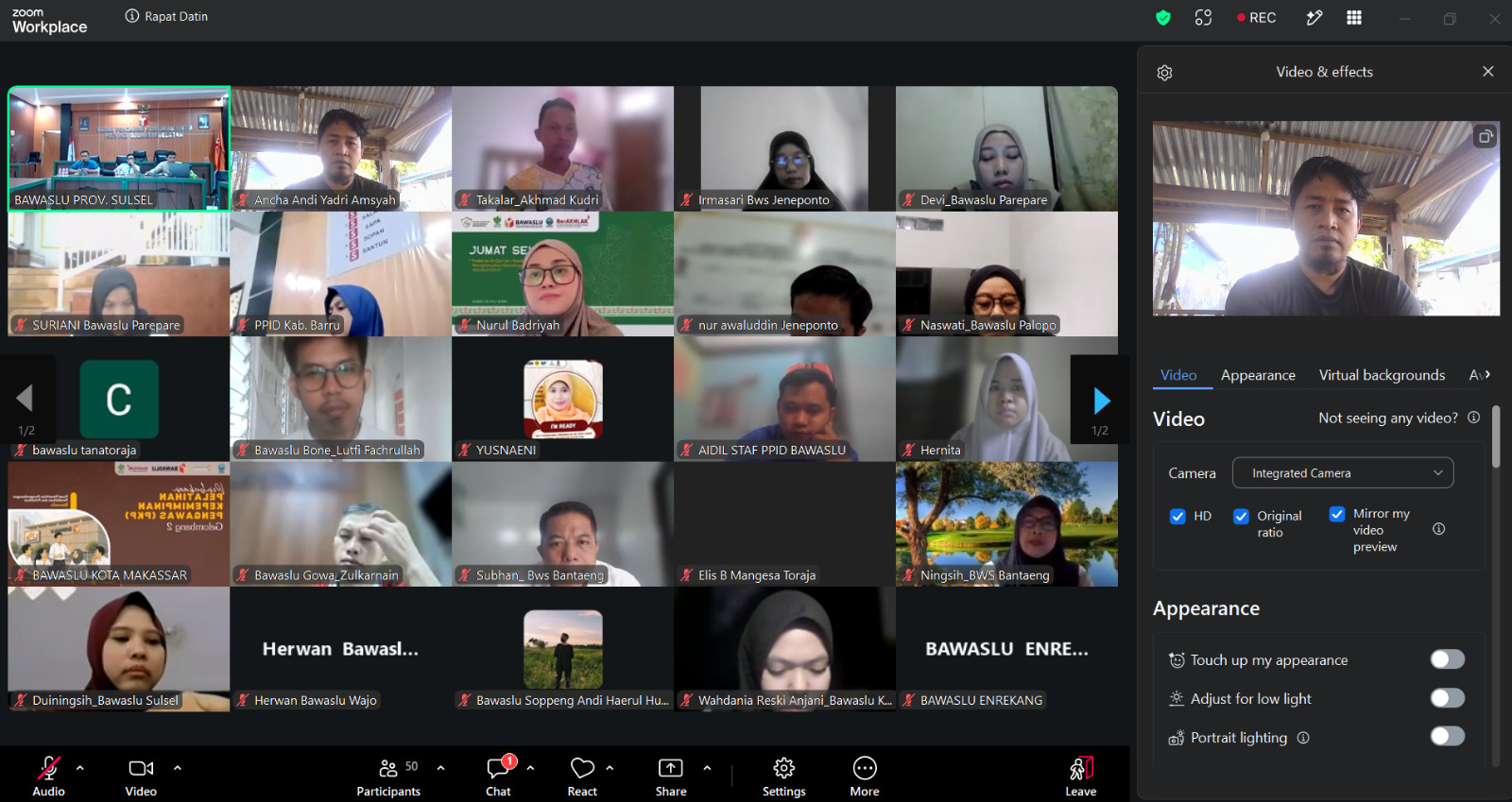This screenshot has height=802, width=1512.
Task: Toggle the Original ratio checkbox
Action: 1241,516
